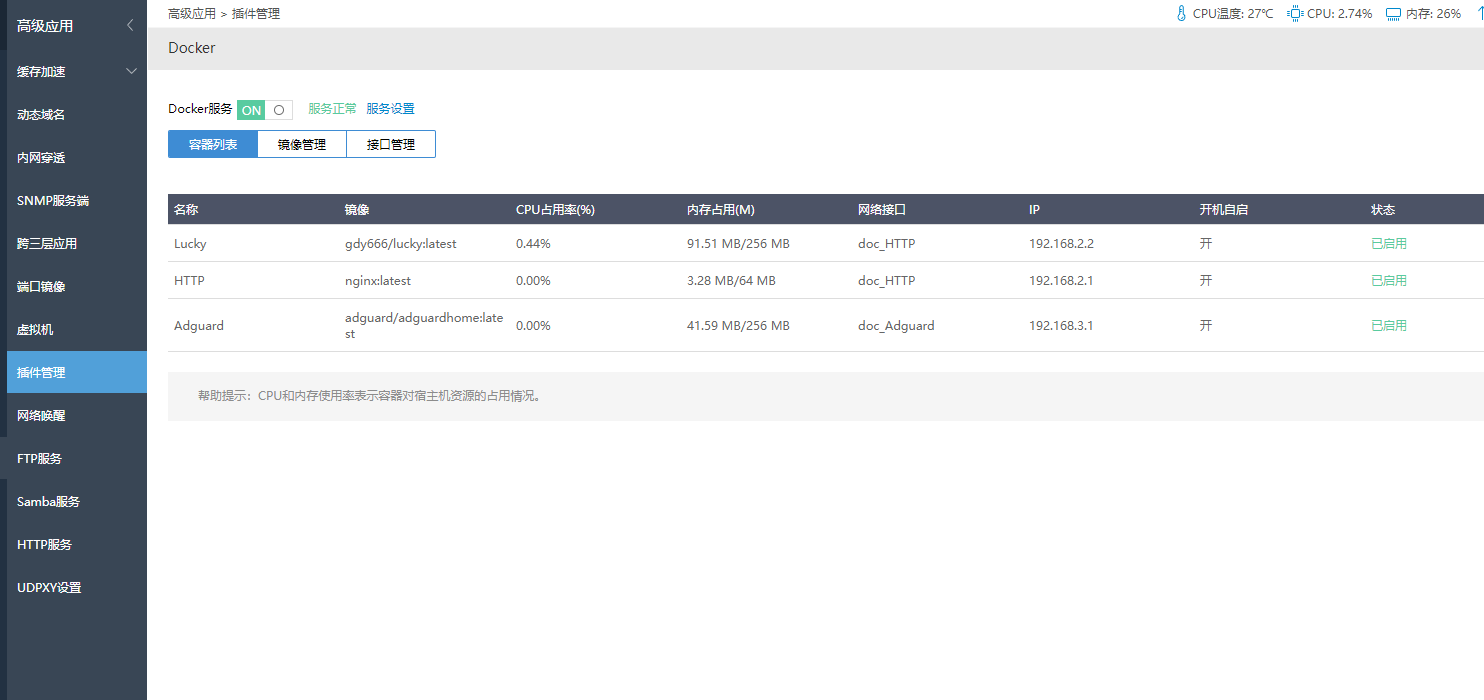Click the CPU占用率(%) column header

(555, 210)
